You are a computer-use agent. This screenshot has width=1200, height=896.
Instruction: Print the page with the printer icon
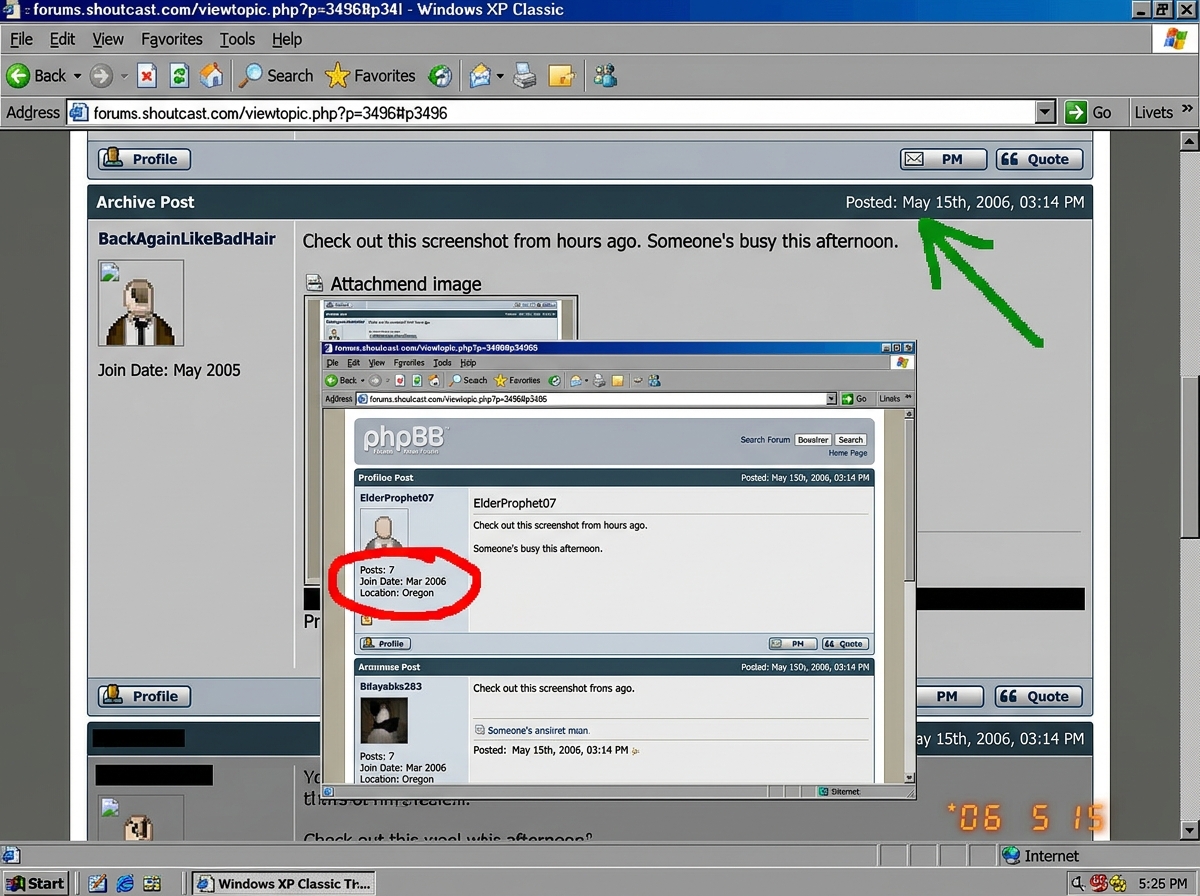click(525, 75)
